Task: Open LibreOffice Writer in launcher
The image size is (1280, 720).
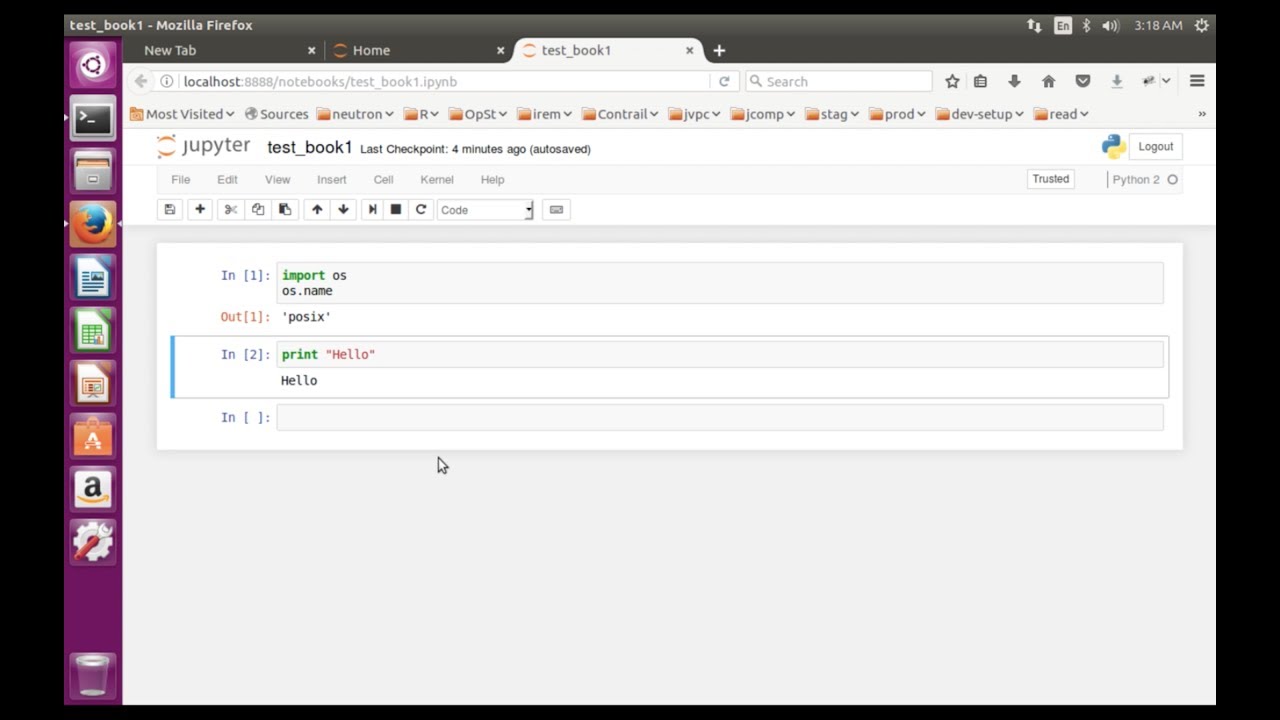Action: pyautogui.click(x=93, y=277)
